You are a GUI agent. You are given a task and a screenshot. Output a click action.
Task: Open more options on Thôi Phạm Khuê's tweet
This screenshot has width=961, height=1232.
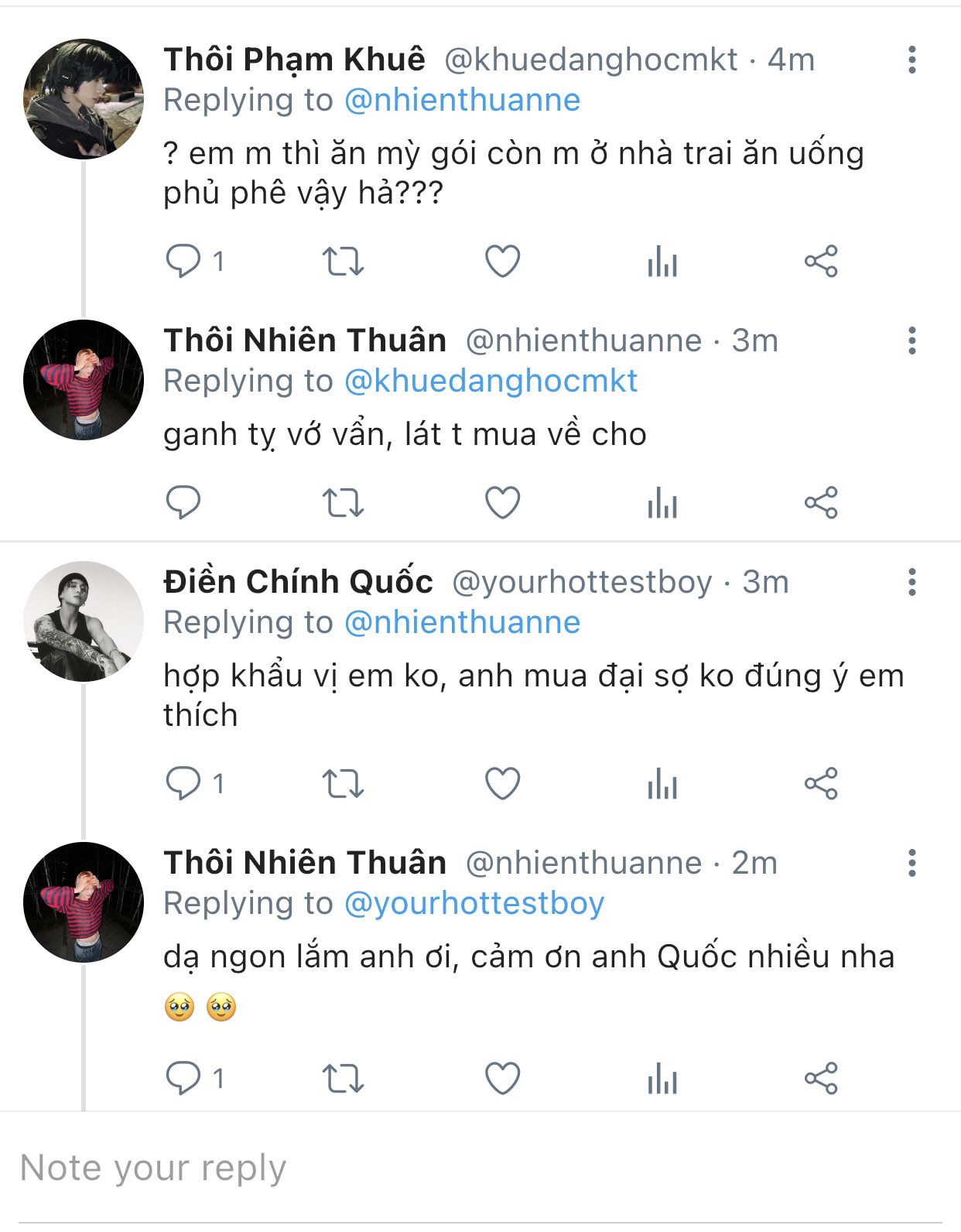(x=912, y=60)
